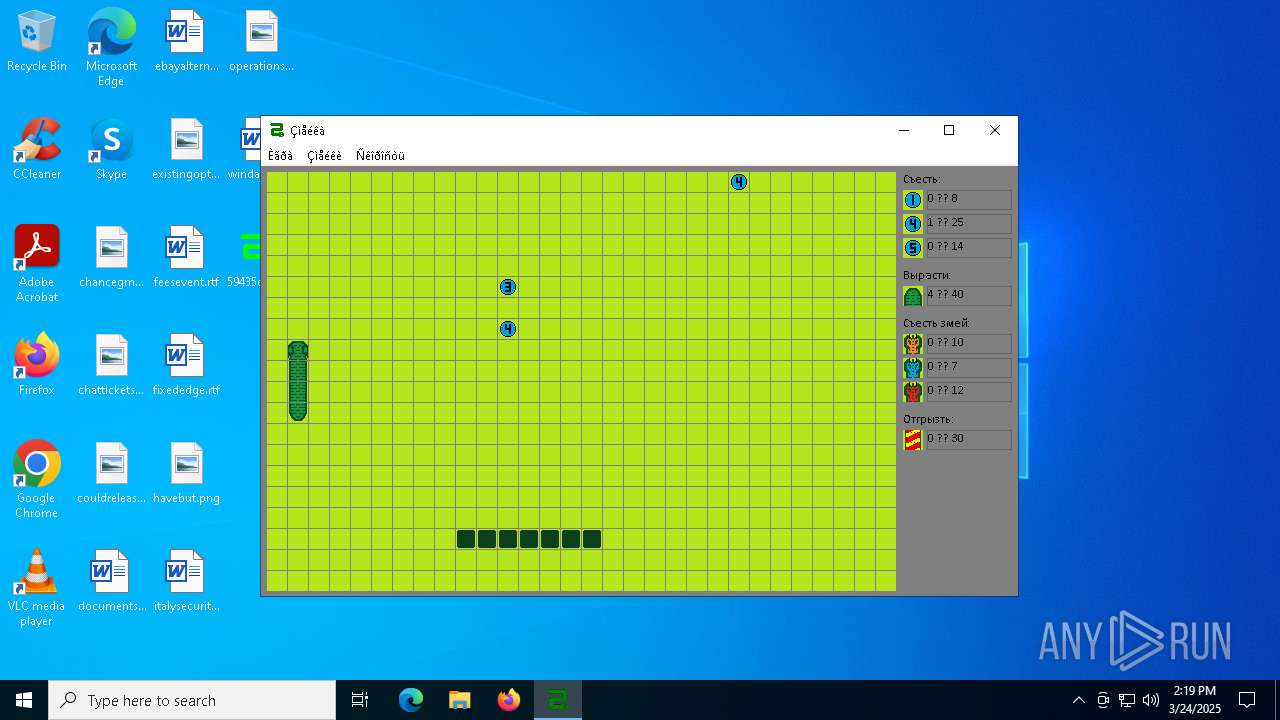Open the Windows Start menu
The image size is (1280, 720).
(24, 700)
